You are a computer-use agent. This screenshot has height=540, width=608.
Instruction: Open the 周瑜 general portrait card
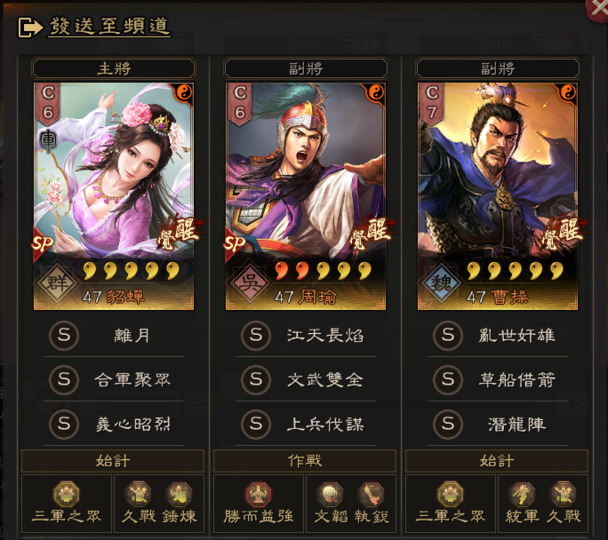[306, 196]
